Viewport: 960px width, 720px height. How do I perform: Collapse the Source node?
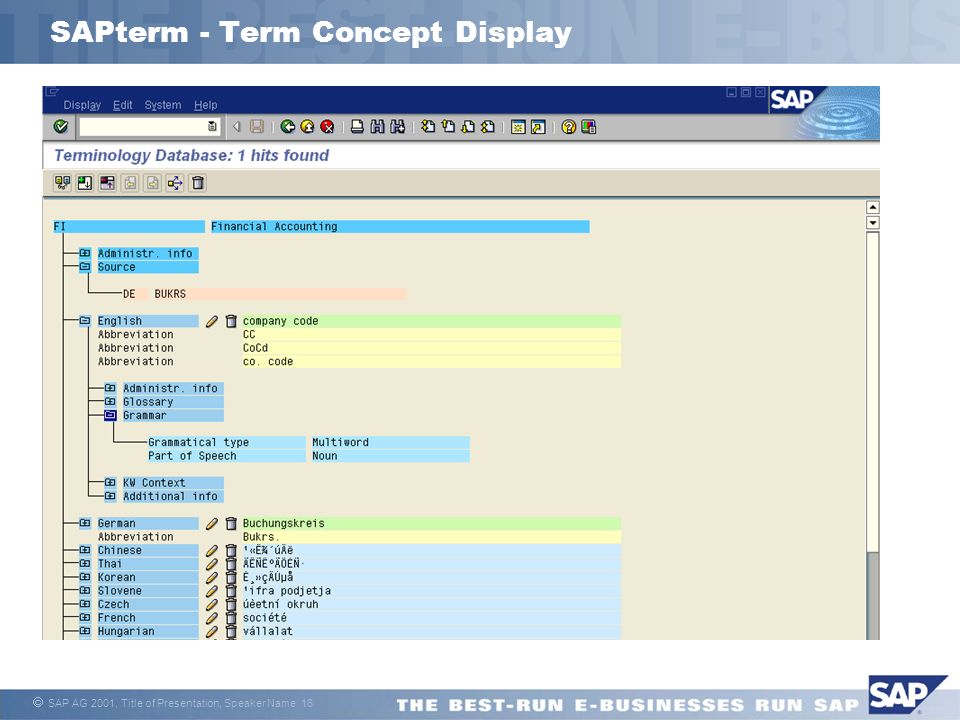point(85,266)
